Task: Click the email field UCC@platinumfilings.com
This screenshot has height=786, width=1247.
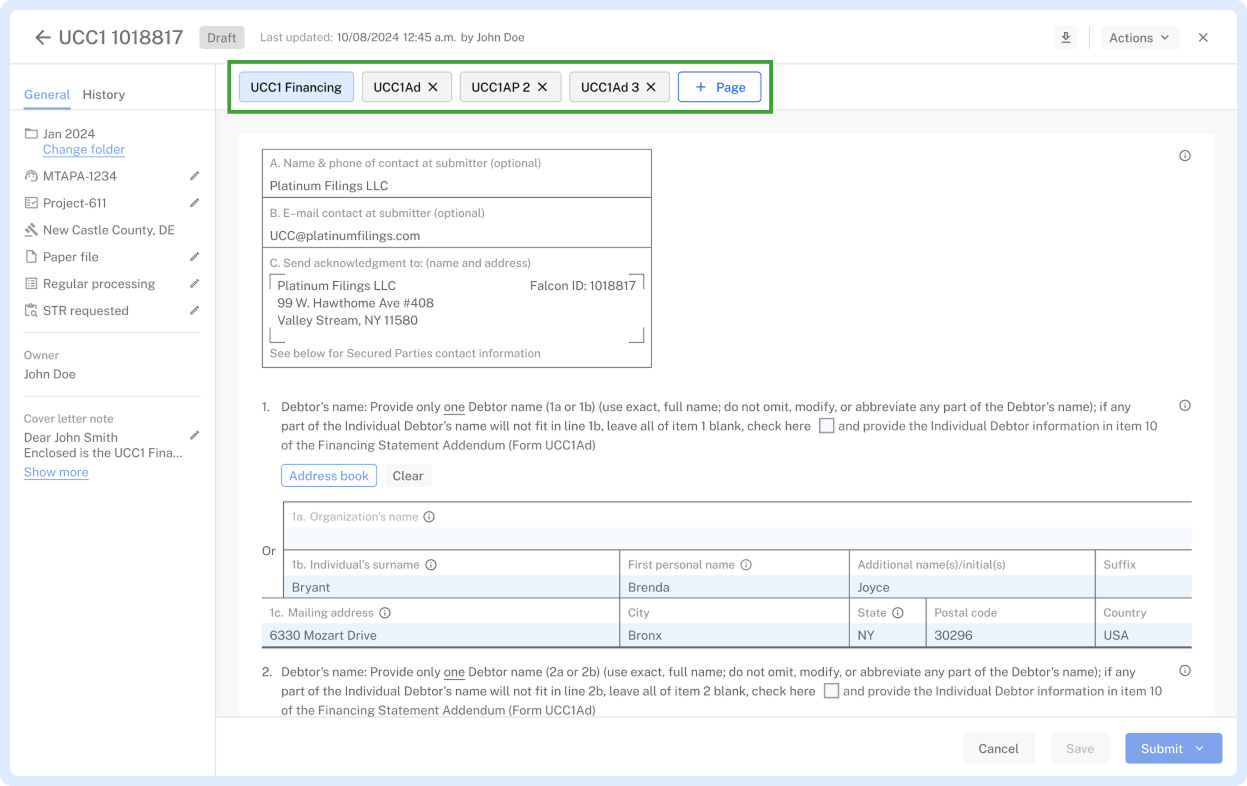Action: (457, 236)
